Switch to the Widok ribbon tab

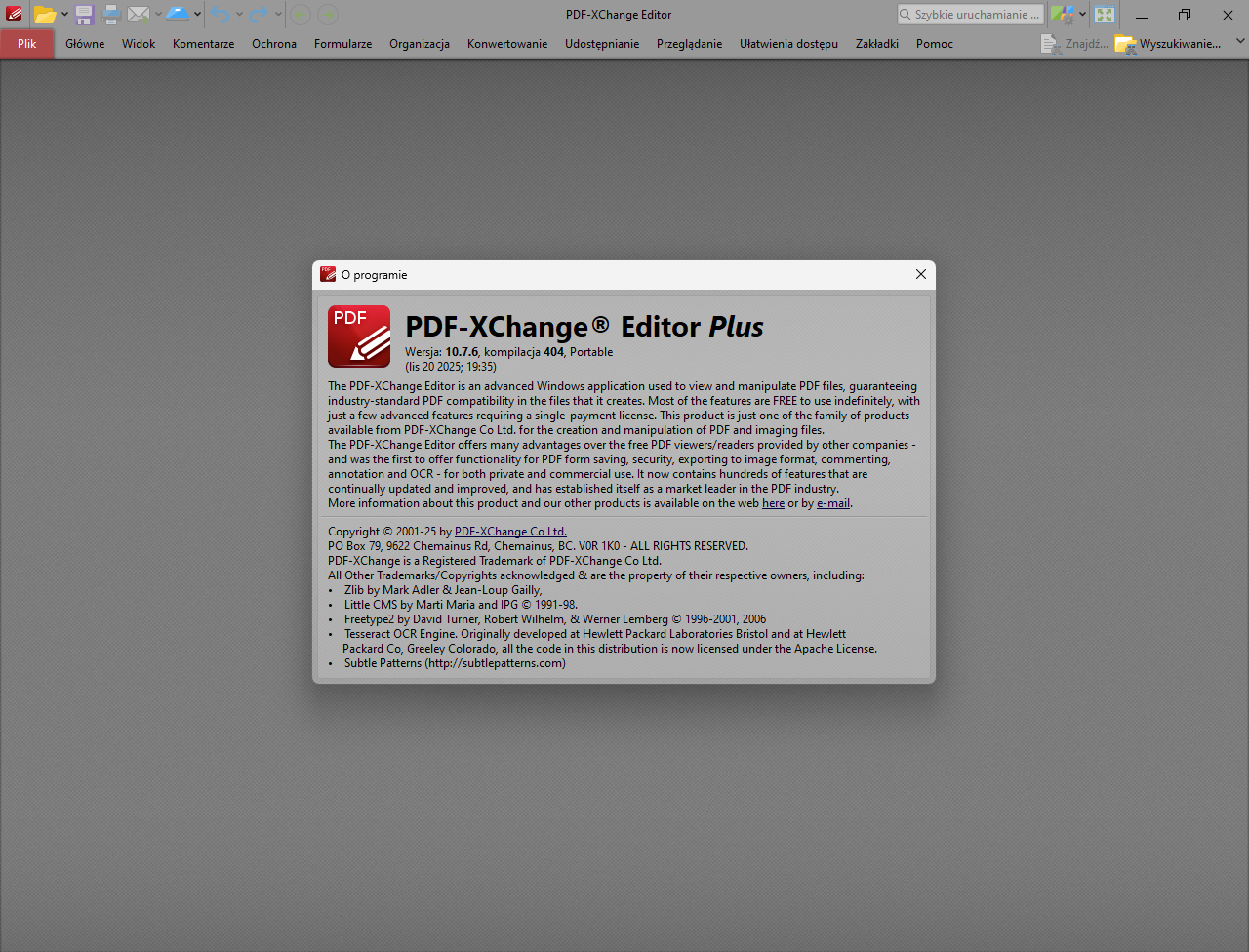click(x=139, y=44)
